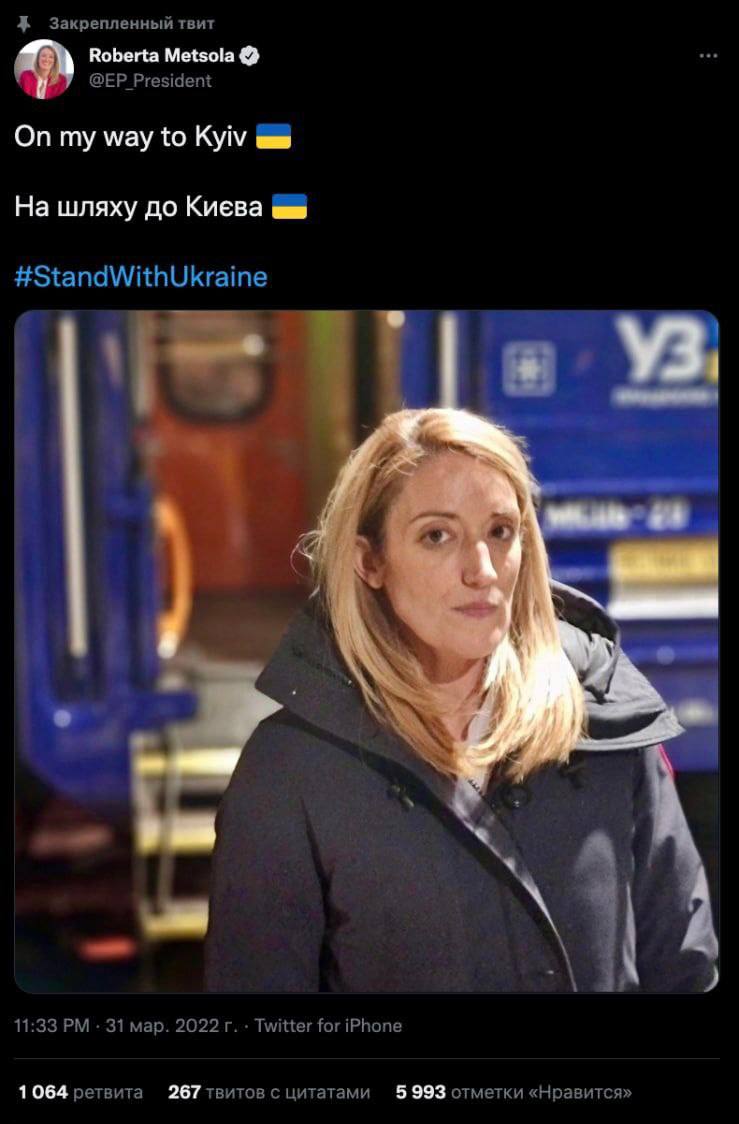View the 267 твитов с цитатами list
739x1124 pixels.
tap(269, 1092)
